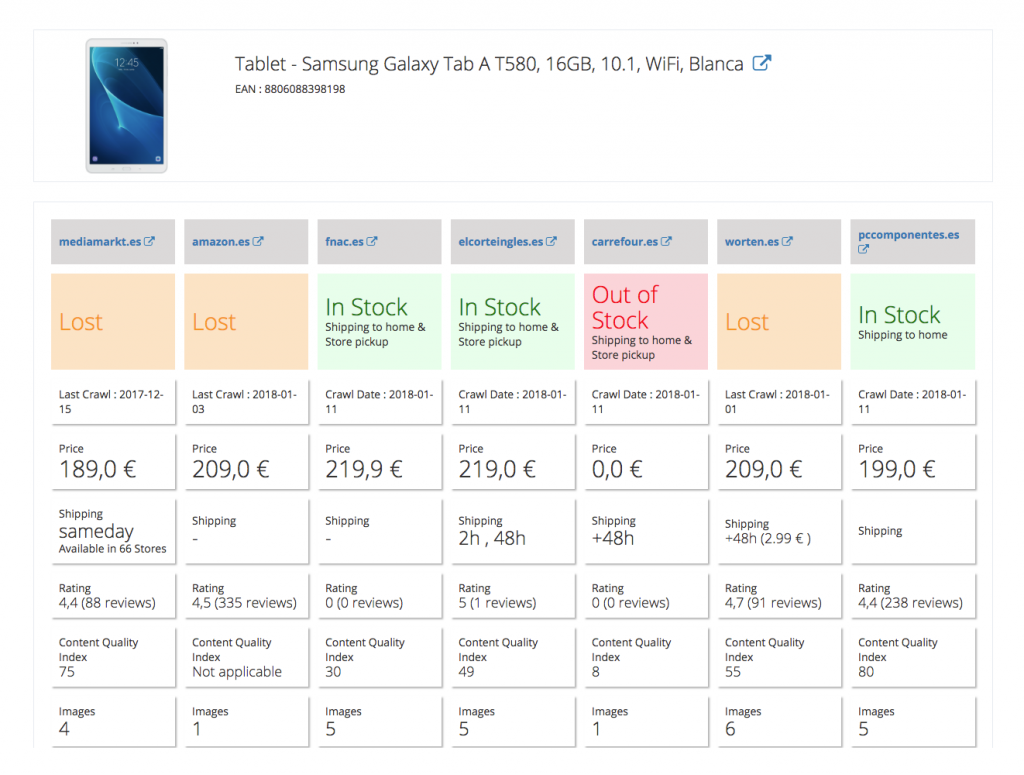Click external link icon next to elcorteingles.es
Image resolution: width=1024 pixels, height=775 pixels.
pyautogui.click(x=551, y=241)
